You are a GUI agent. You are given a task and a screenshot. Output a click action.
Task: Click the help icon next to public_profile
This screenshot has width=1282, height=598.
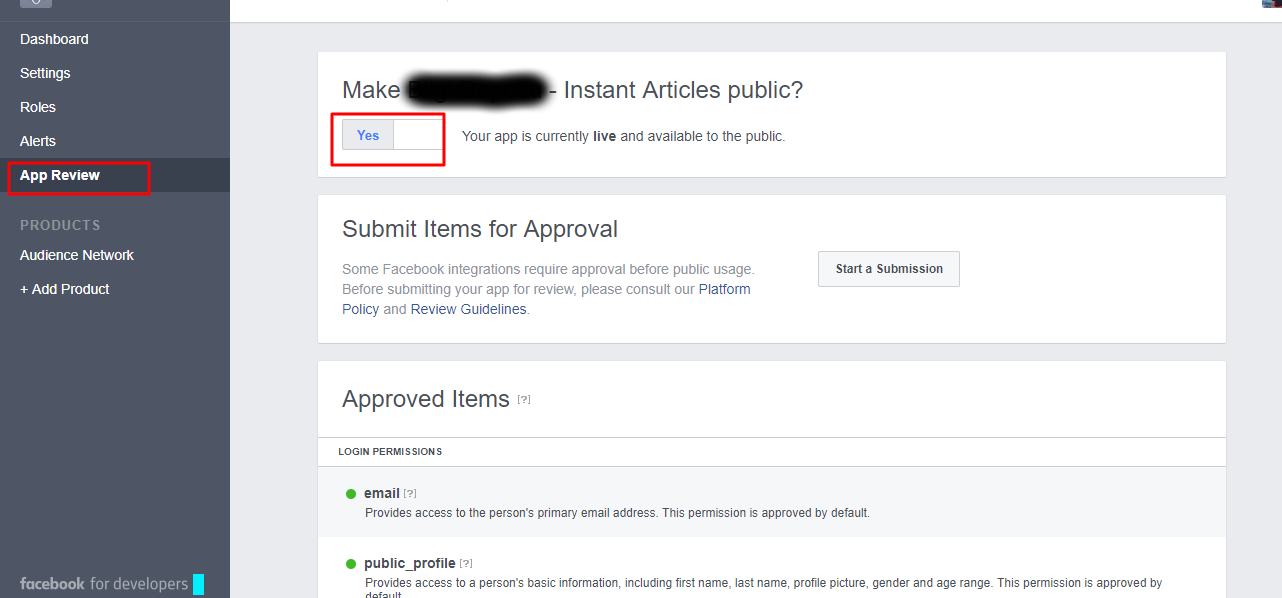466,564
